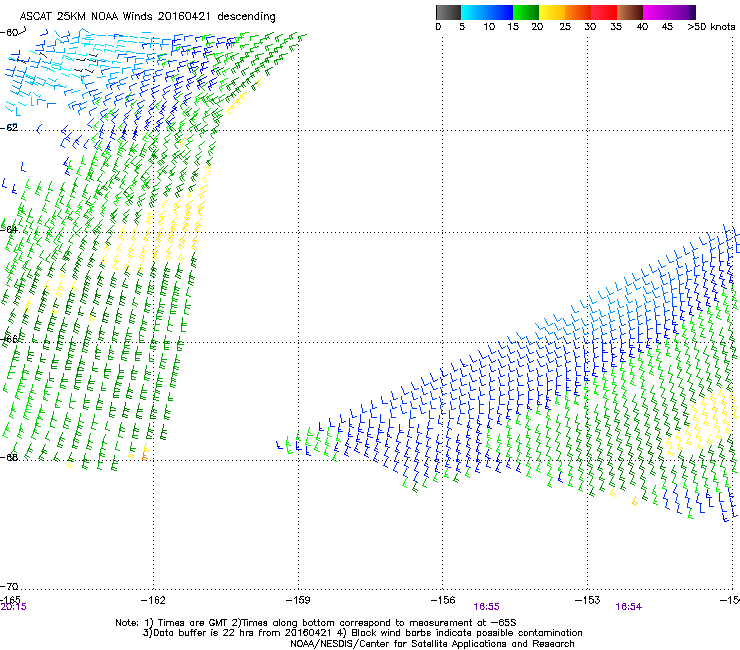Click the 18:54 pass time label

coord(629,607)
